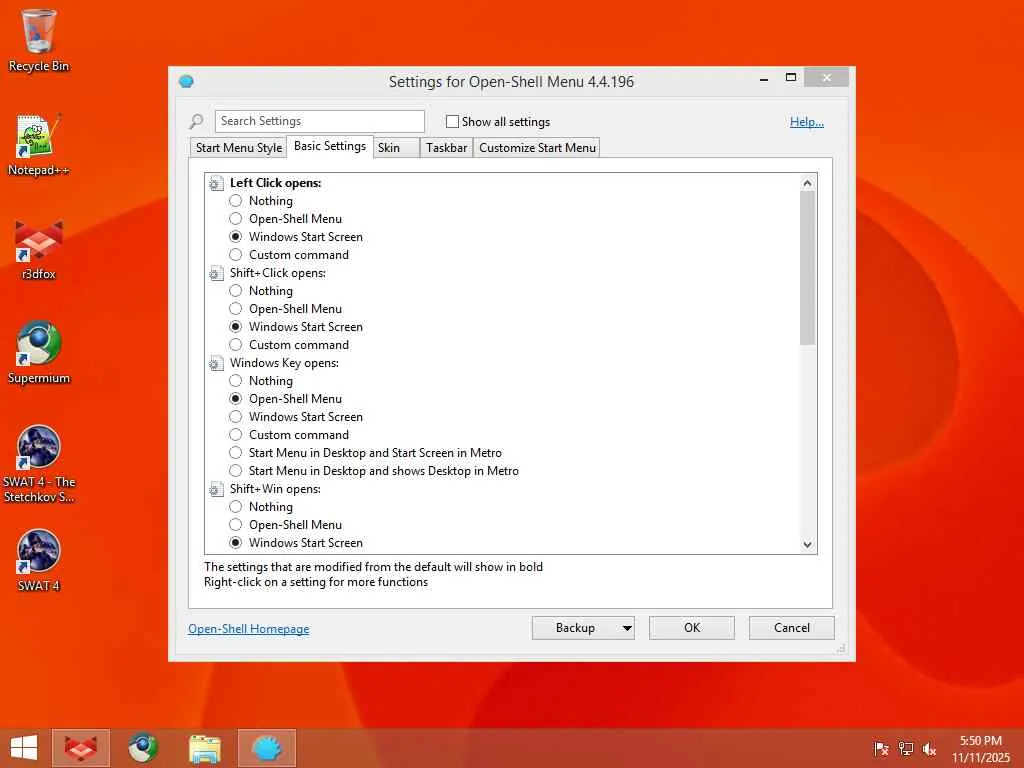Select Nothing under Left Click opens

[x=236, y=200]
